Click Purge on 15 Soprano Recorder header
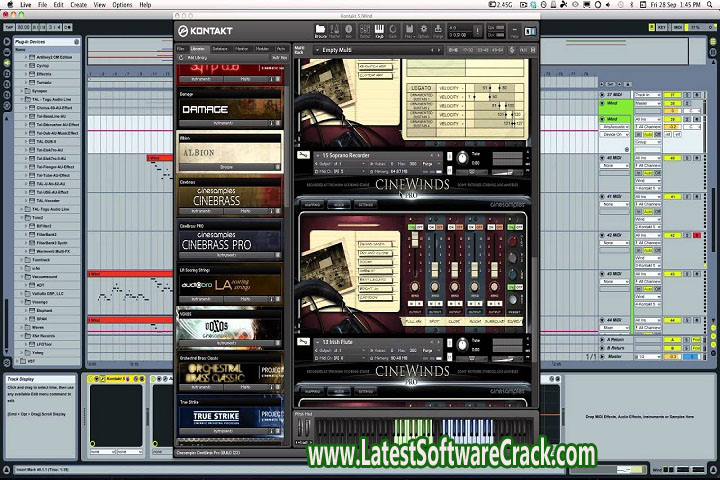720x480 pixels. click(428, 164)
